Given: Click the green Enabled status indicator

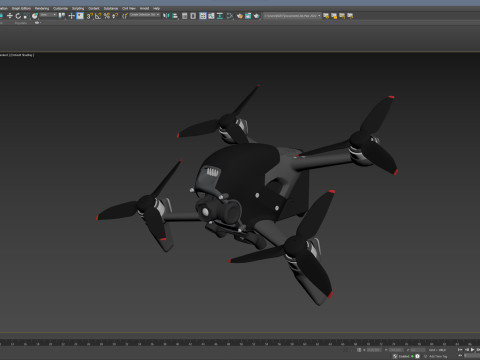Looking at the screenshot, I should pyautogui.click(x=412, y=356).
